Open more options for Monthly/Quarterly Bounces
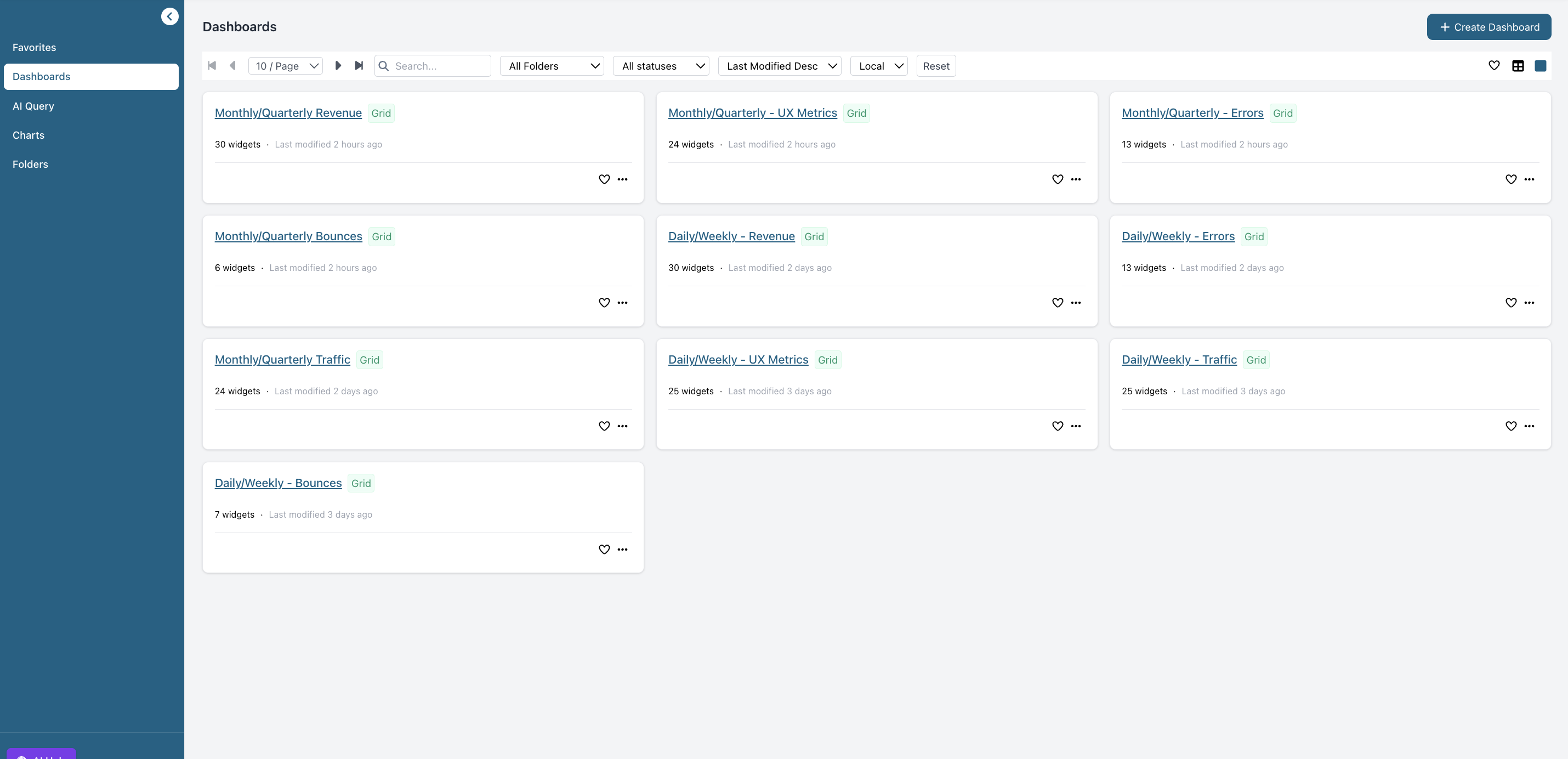The height and width of the screenshot is (759, 1568). [622, 303]
